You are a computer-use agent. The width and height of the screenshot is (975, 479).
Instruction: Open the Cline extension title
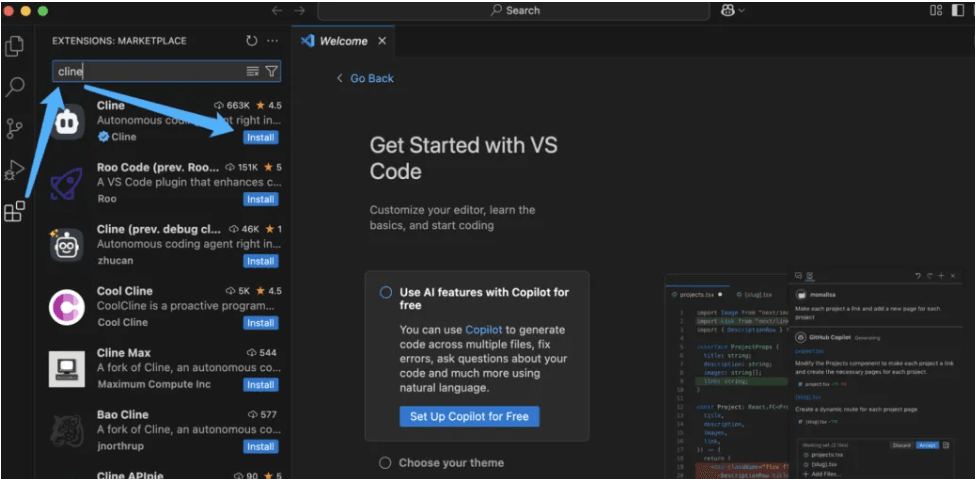[111, 106]
